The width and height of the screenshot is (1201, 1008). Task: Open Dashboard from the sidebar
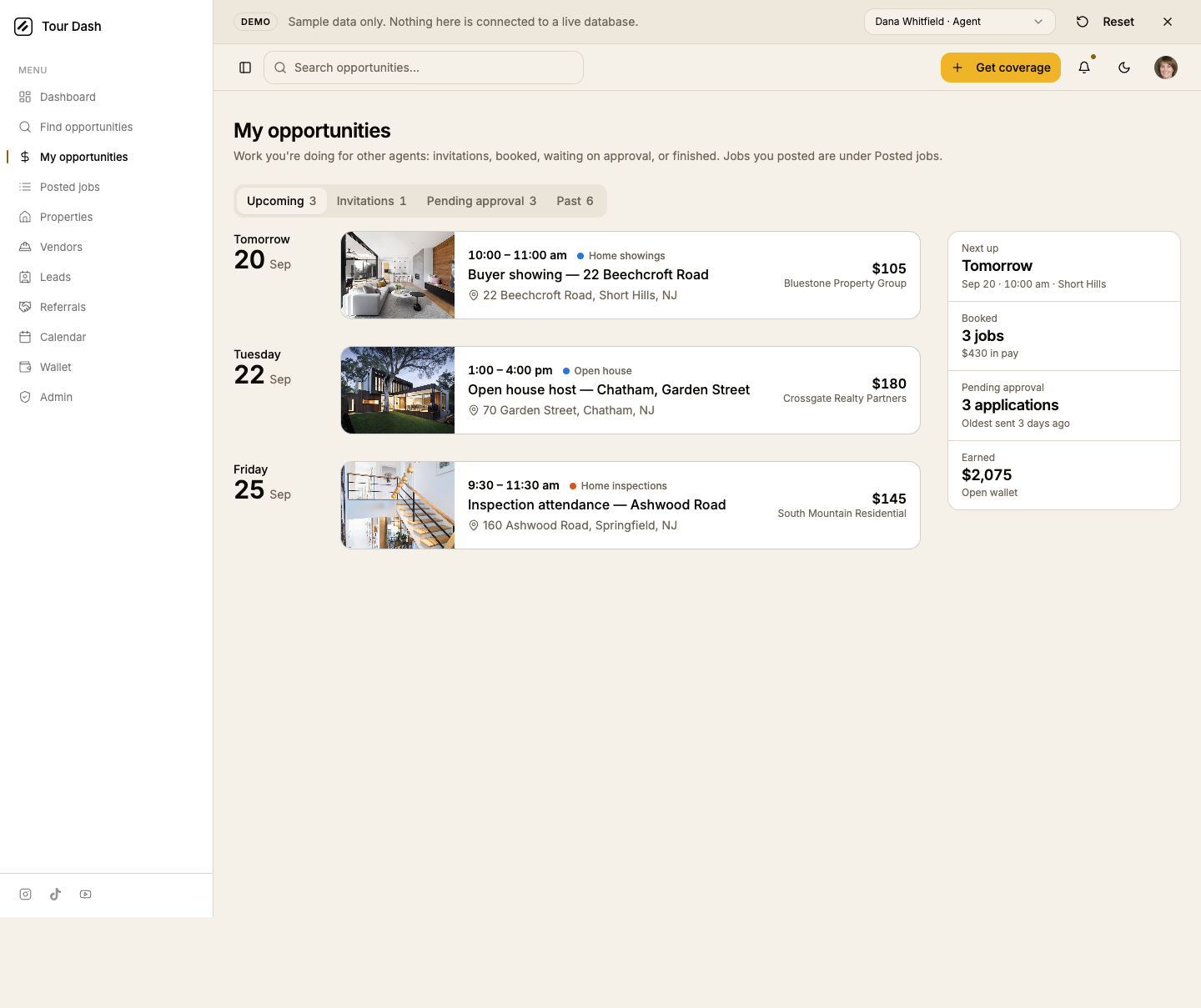pyautogui.click(x=106, y=97)
